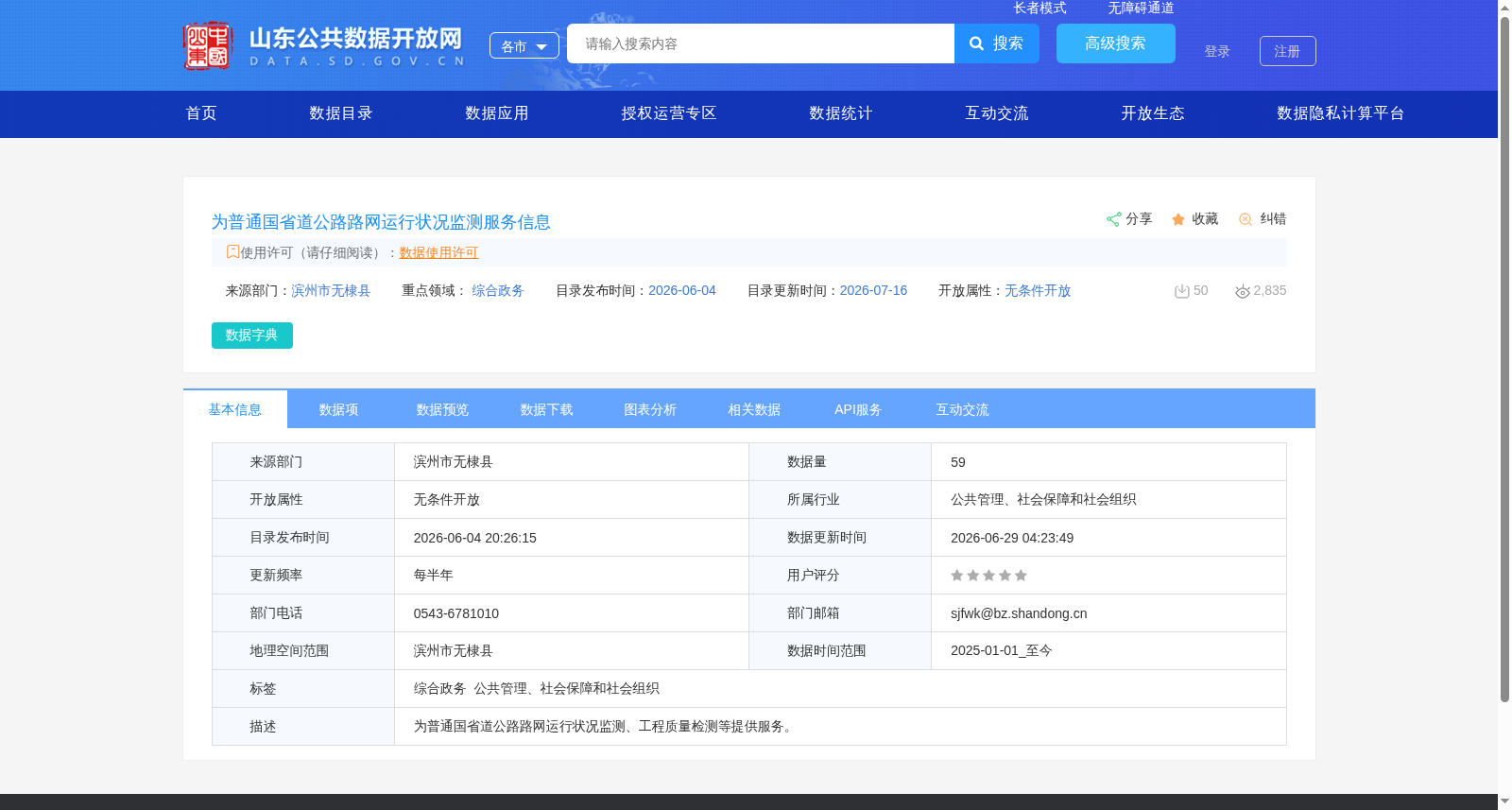Open 数据统计 navigation item
This screenshot has width=1512, height=810.
point(841,113)
